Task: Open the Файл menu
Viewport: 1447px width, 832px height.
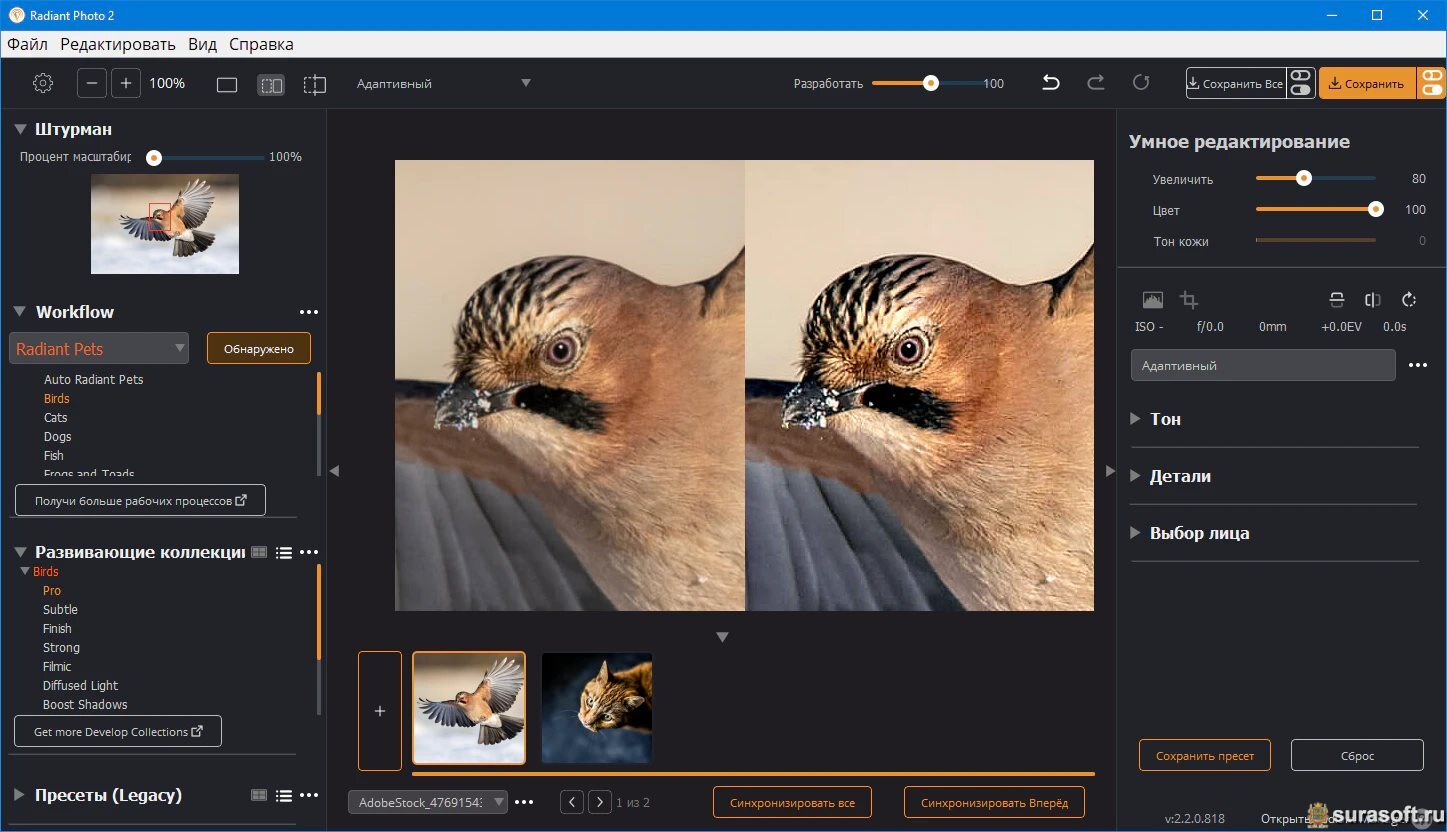Action: coord(27,44)
